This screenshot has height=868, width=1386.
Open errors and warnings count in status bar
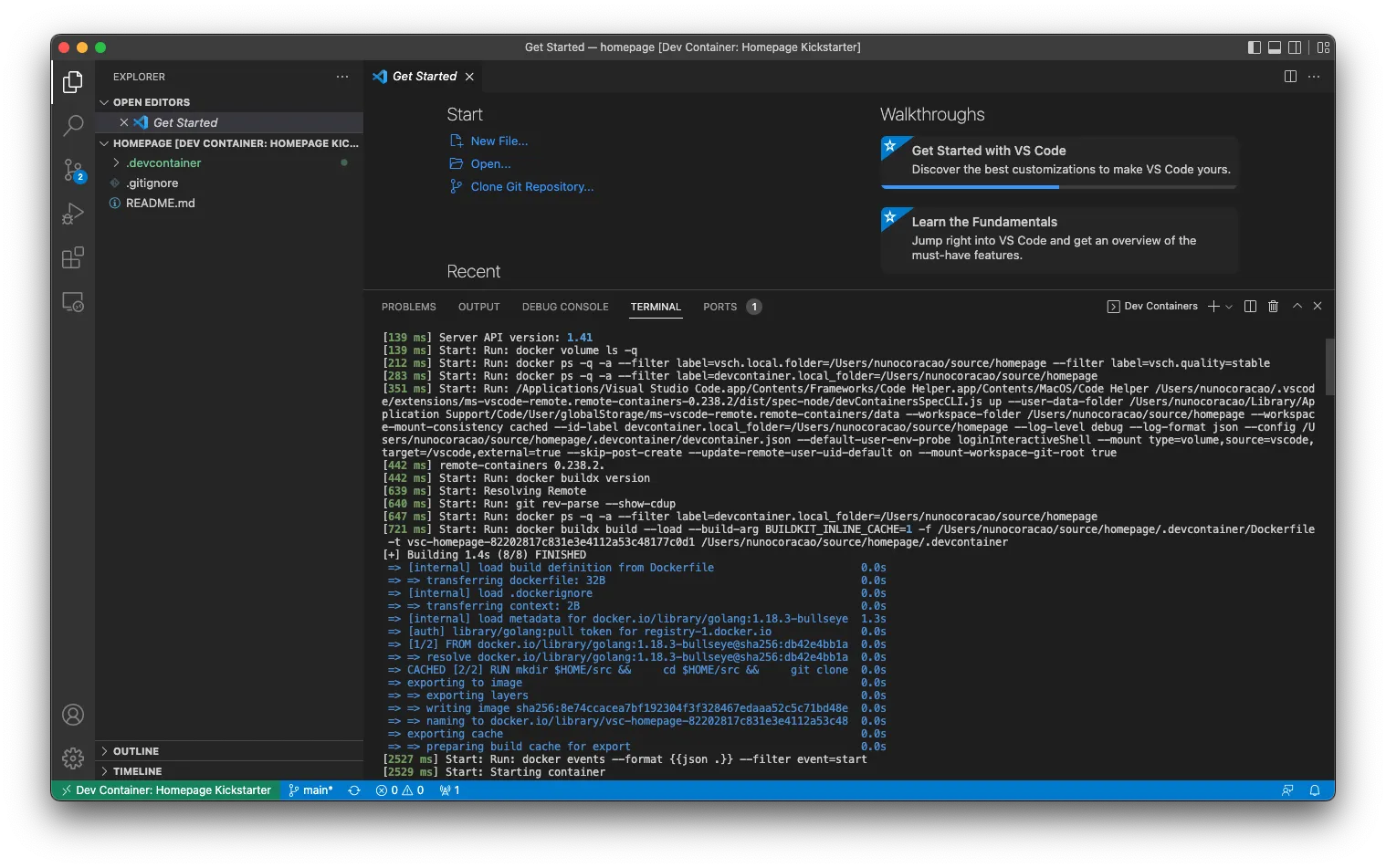tap(400, 790)
